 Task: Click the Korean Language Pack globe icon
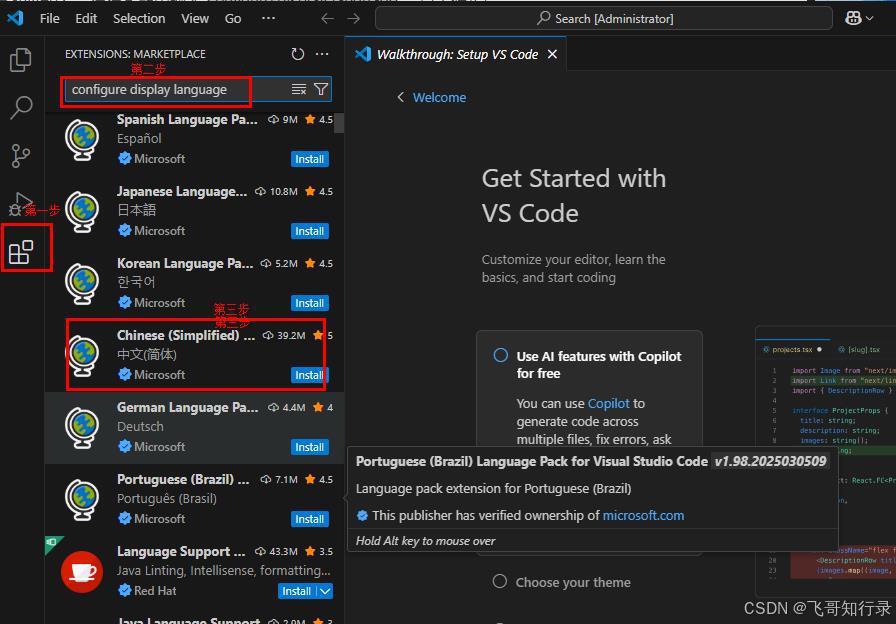tap(82, 284)
